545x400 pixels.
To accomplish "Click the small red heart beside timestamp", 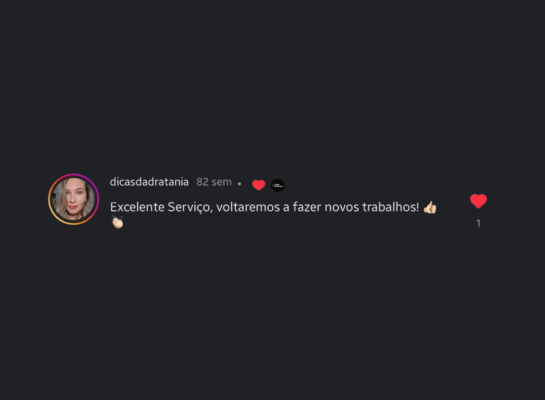I will point(259,185).
